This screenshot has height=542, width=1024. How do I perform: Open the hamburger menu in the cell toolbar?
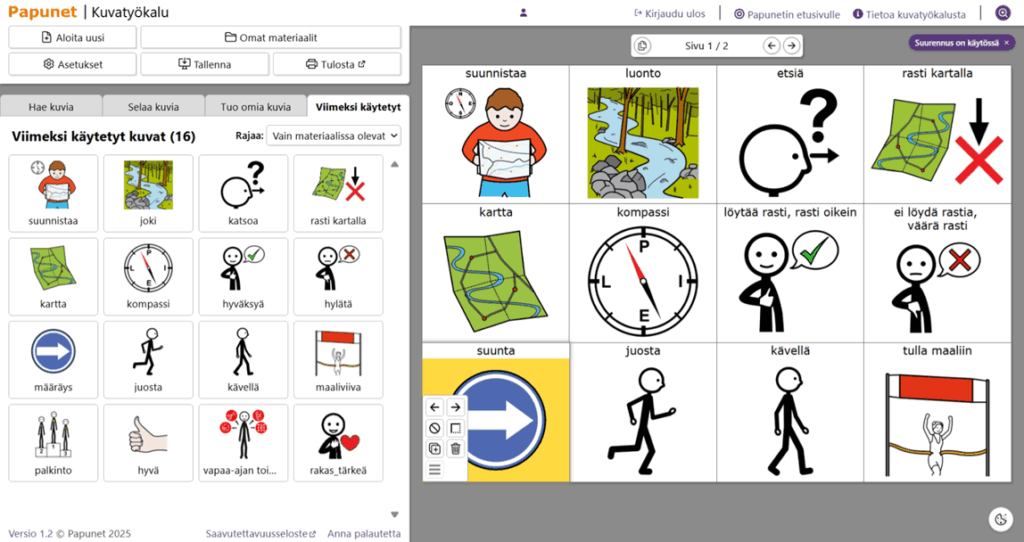(x=434, y=470)
